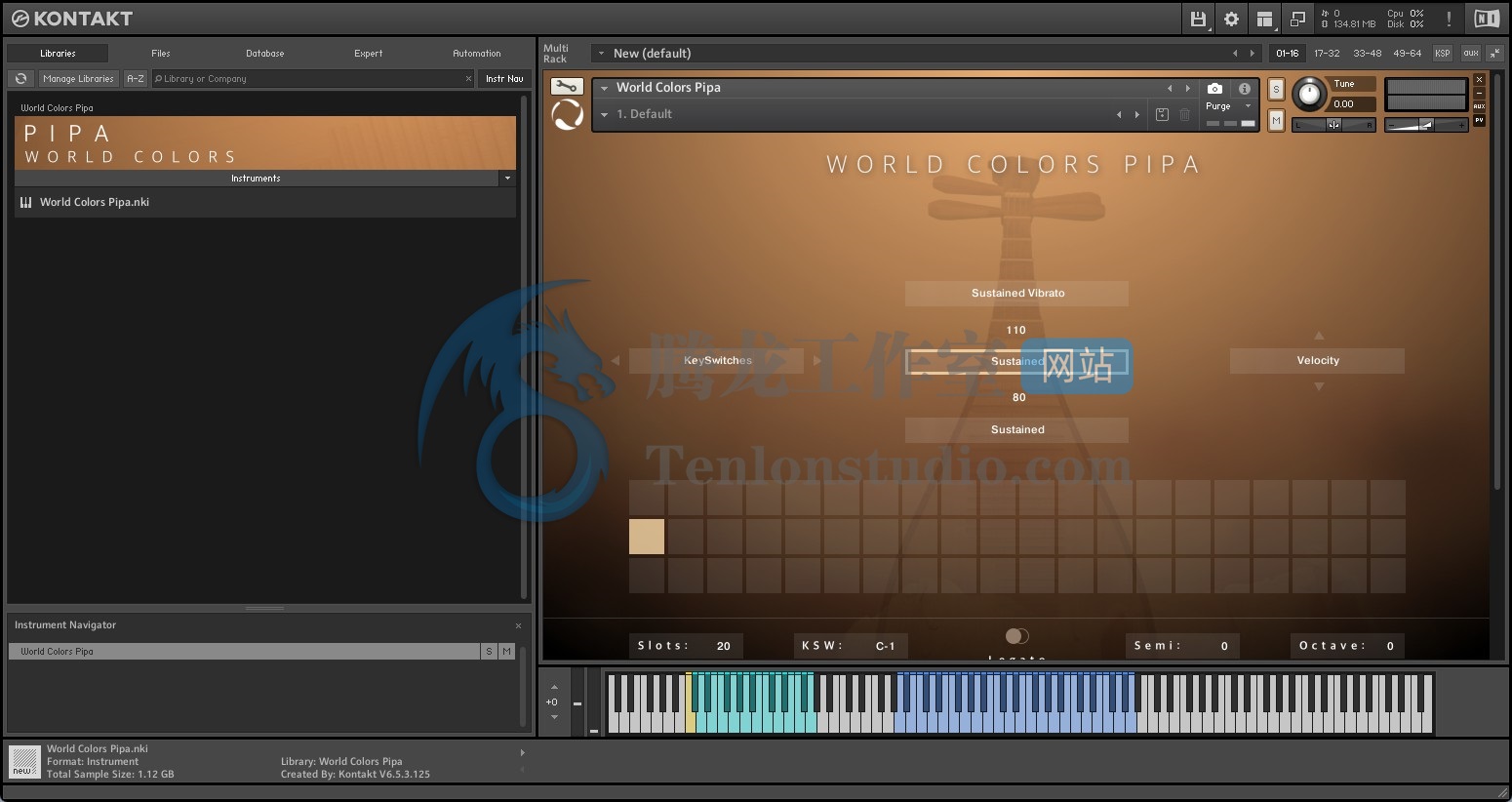1512x802 pixels.
Task: Delete snapshot with the trash icon
Action: click(1184, 114)
